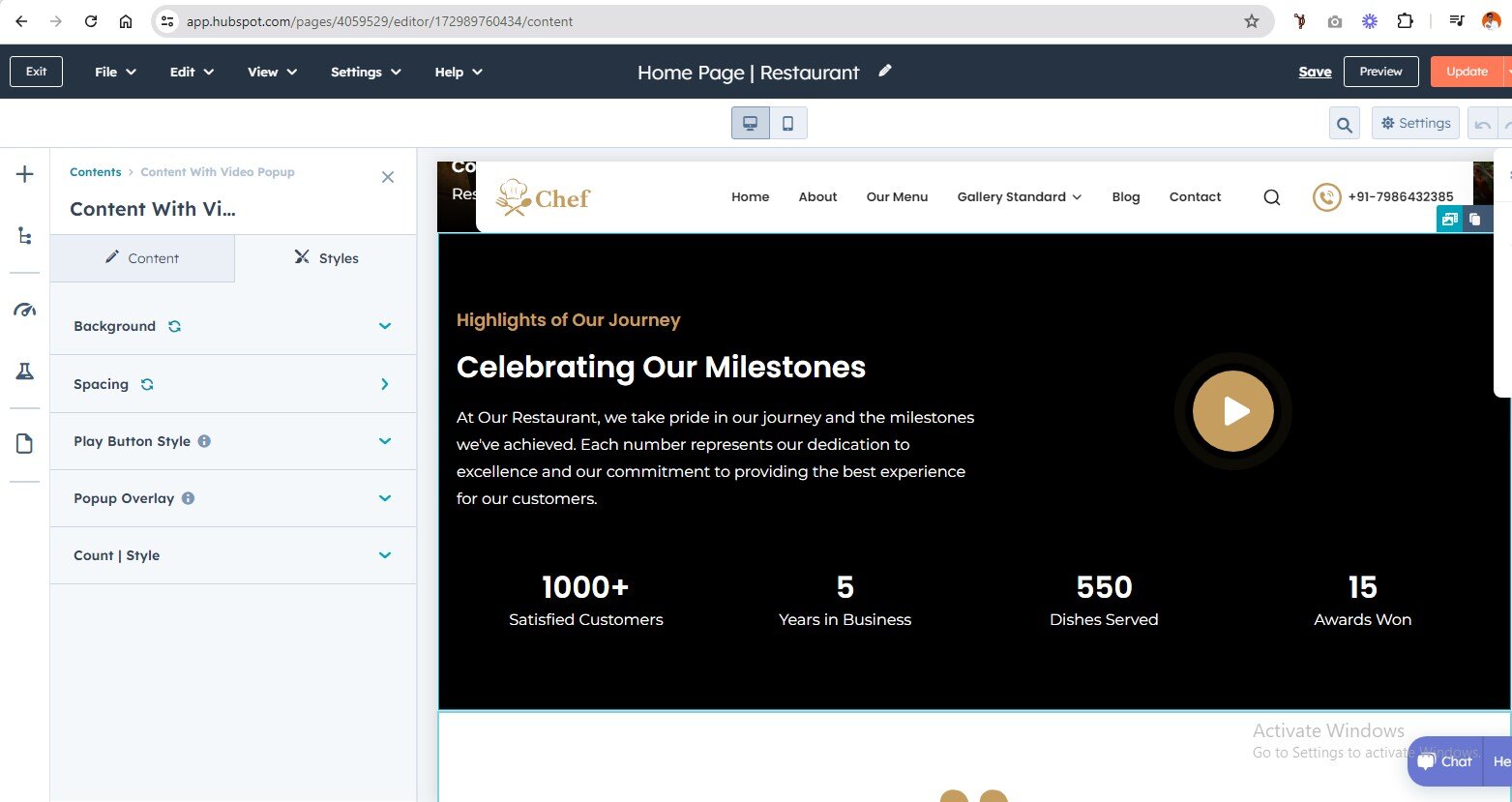Viewport: 1512px width, 802px height.
Task: Click the Add module plus icon in sidebar
Action: tap(25, 175)
